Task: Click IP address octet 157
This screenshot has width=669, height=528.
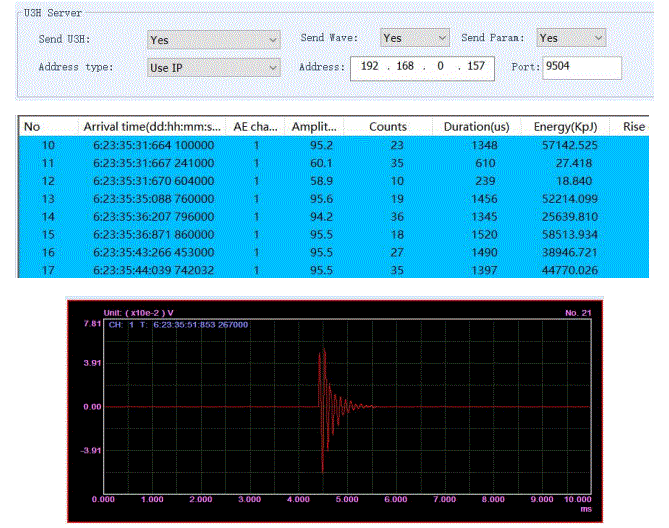Action: 476,66
